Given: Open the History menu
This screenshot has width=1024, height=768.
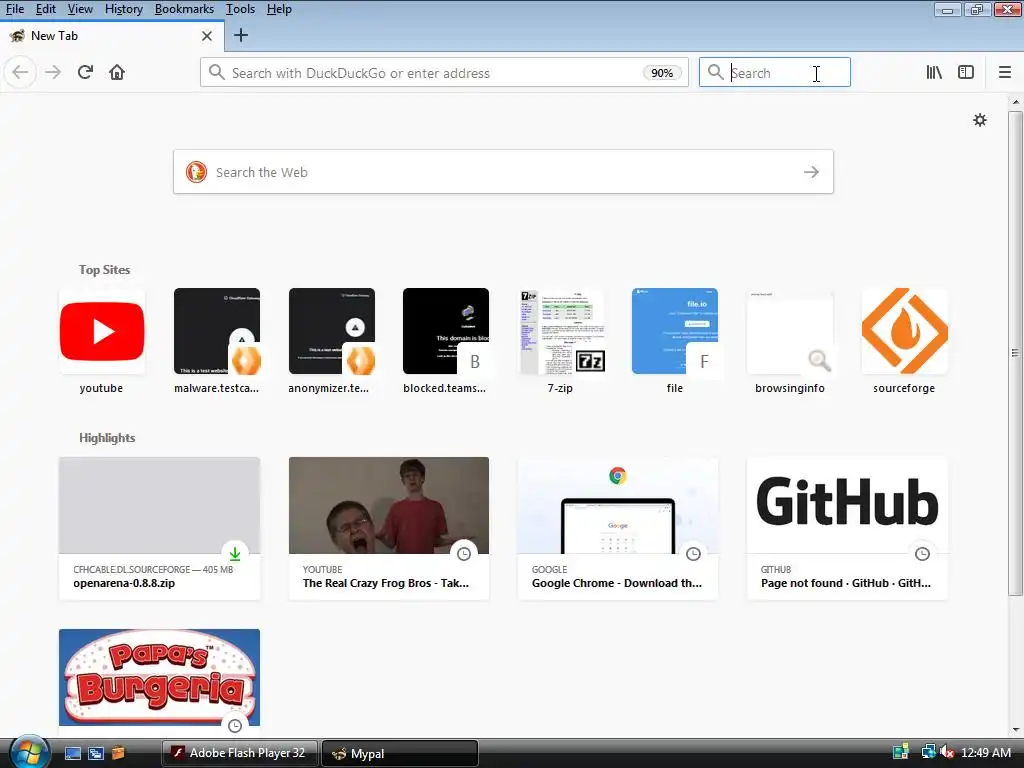Looking at the screenshot, I should point(123,9).
